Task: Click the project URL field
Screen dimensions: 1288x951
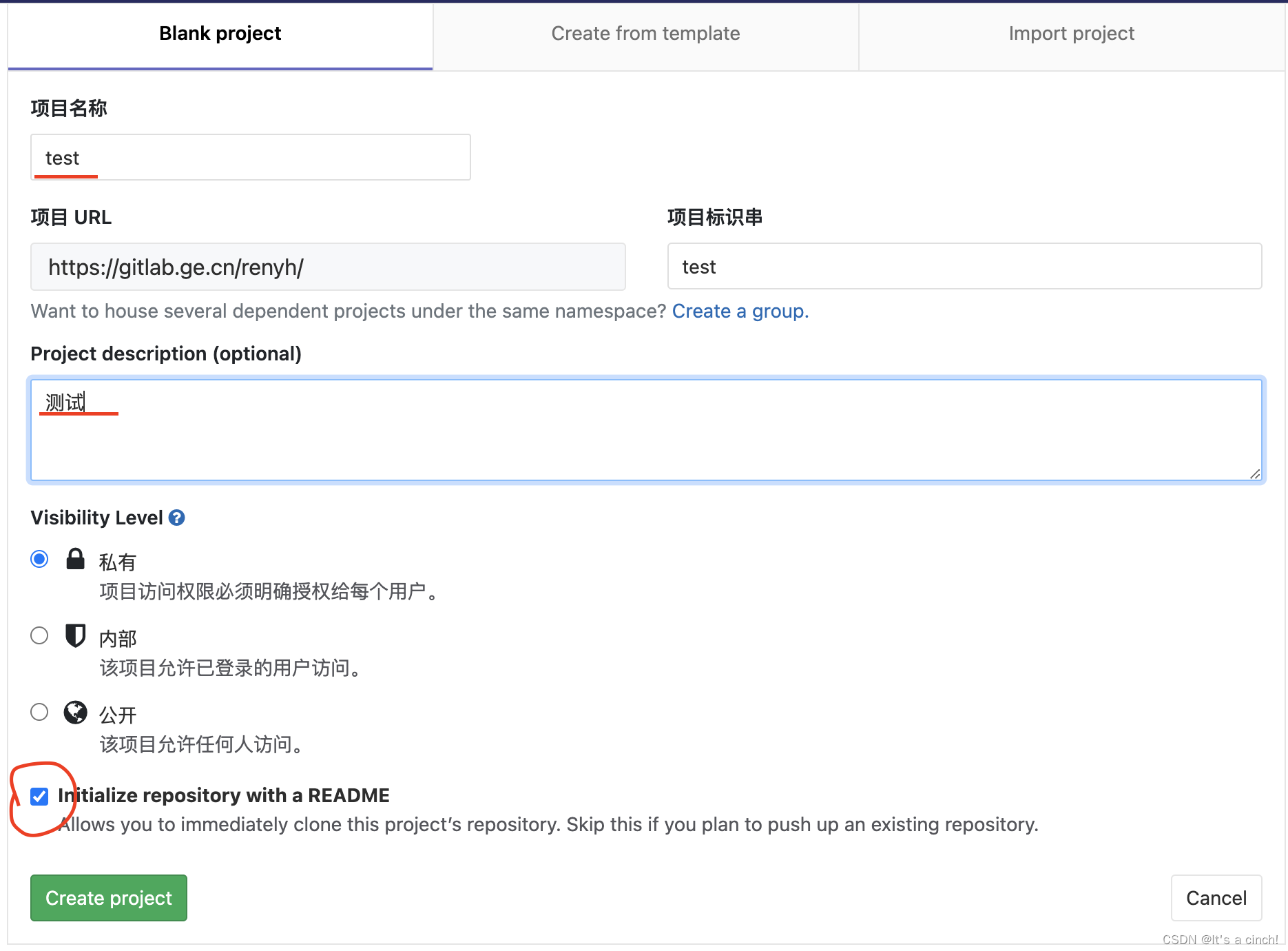Action: (327, 267)
